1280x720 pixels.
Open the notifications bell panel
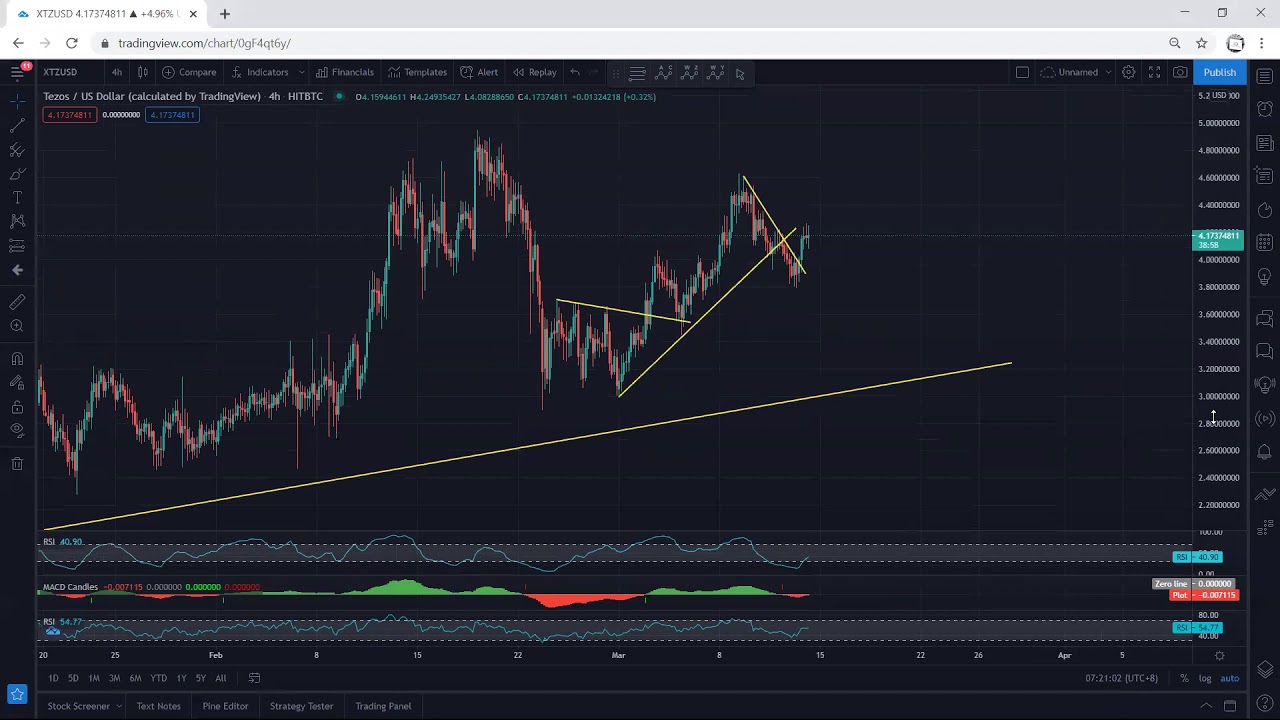(x=1264, y=453)
